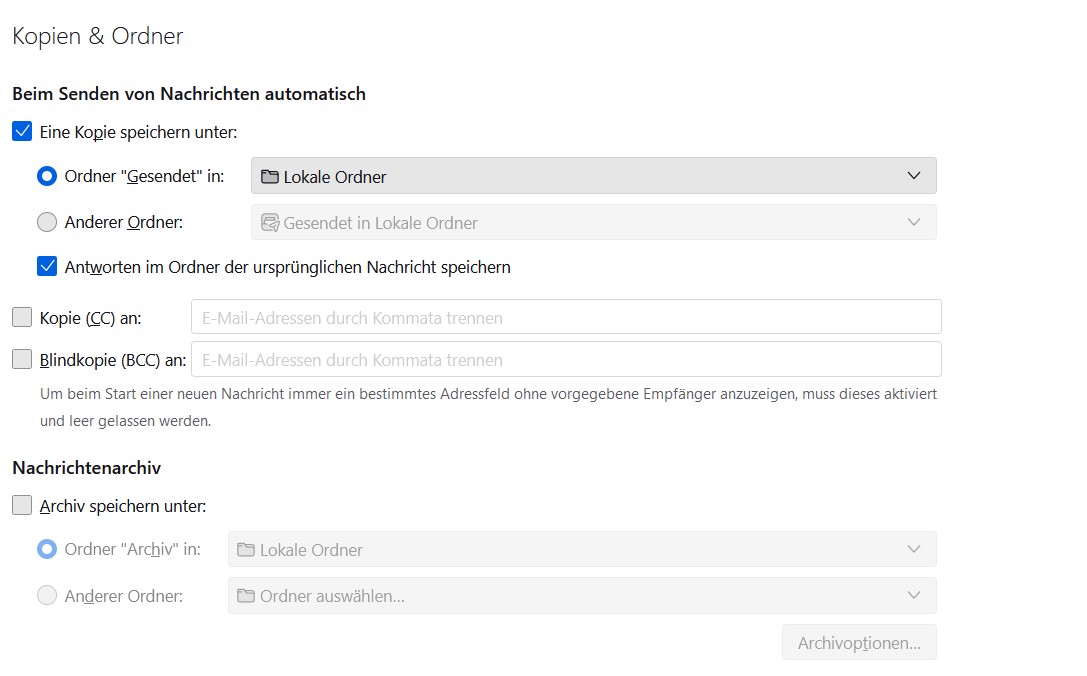Select 'Ordner "Archiv" in' radio button
The image size is (1087, 676).
tap(47, 550)
